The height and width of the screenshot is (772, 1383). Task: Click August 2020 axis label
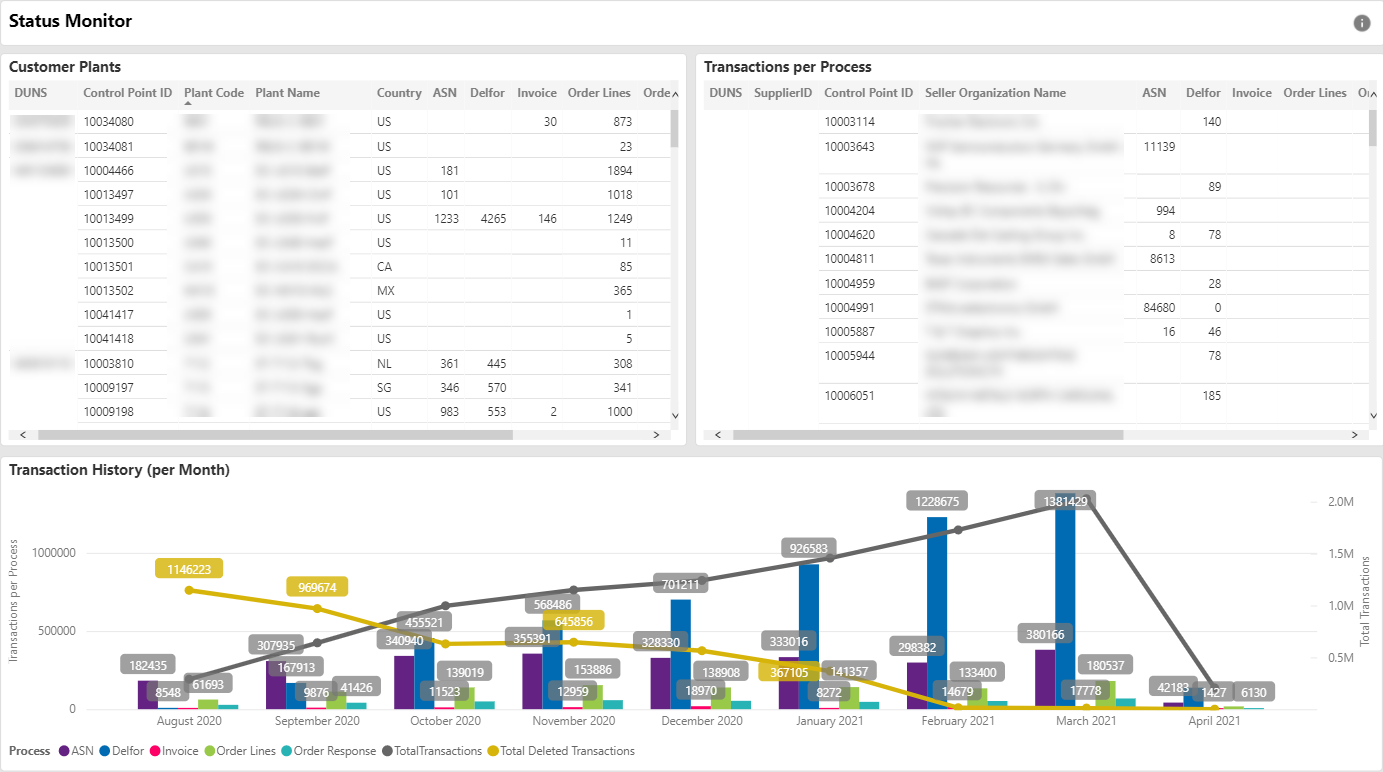pyautogui.click(x=189, y=721)
